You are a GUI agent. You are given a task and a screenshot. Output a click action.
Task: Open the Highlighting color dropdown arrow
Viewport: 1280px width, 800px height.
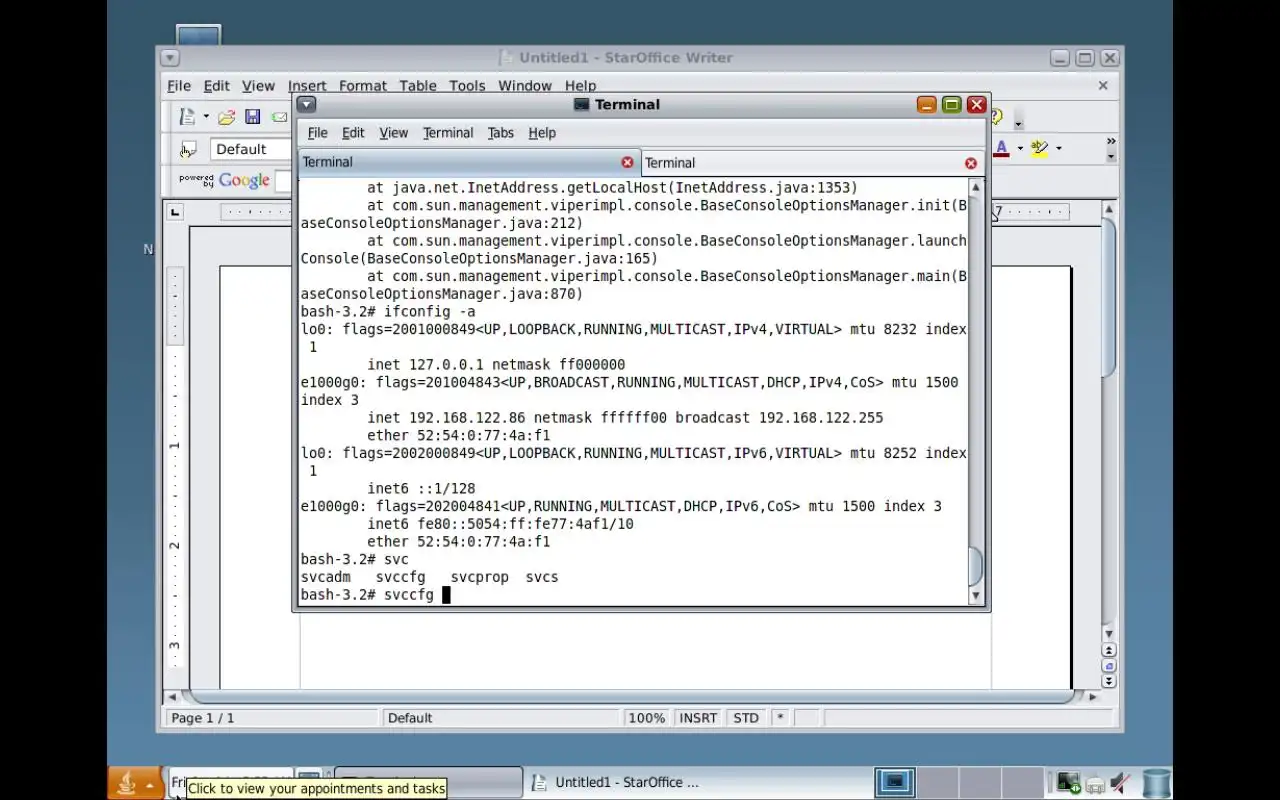[x=1058, y=148]
